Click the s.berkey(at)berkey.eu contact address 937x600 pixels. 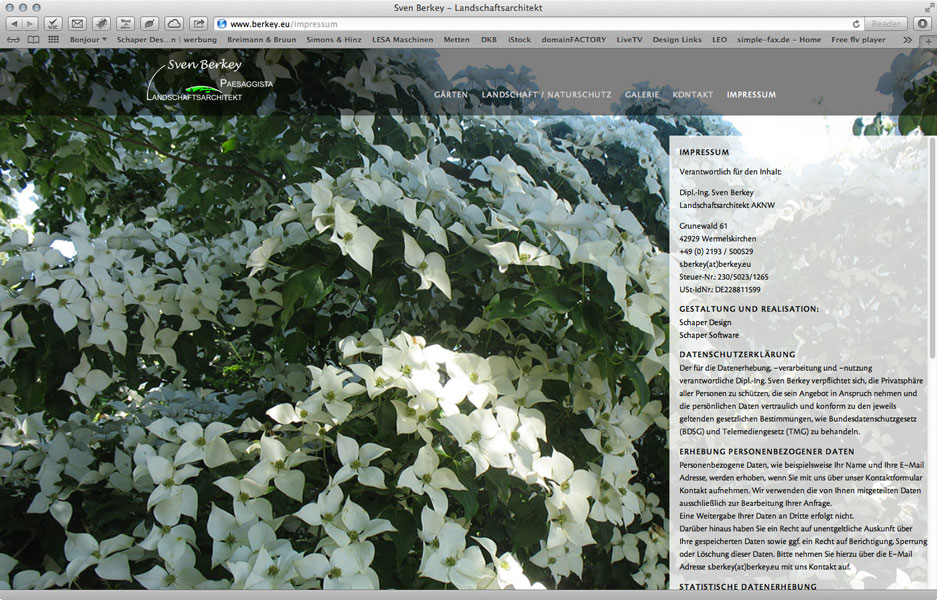(x=715, y=264)
